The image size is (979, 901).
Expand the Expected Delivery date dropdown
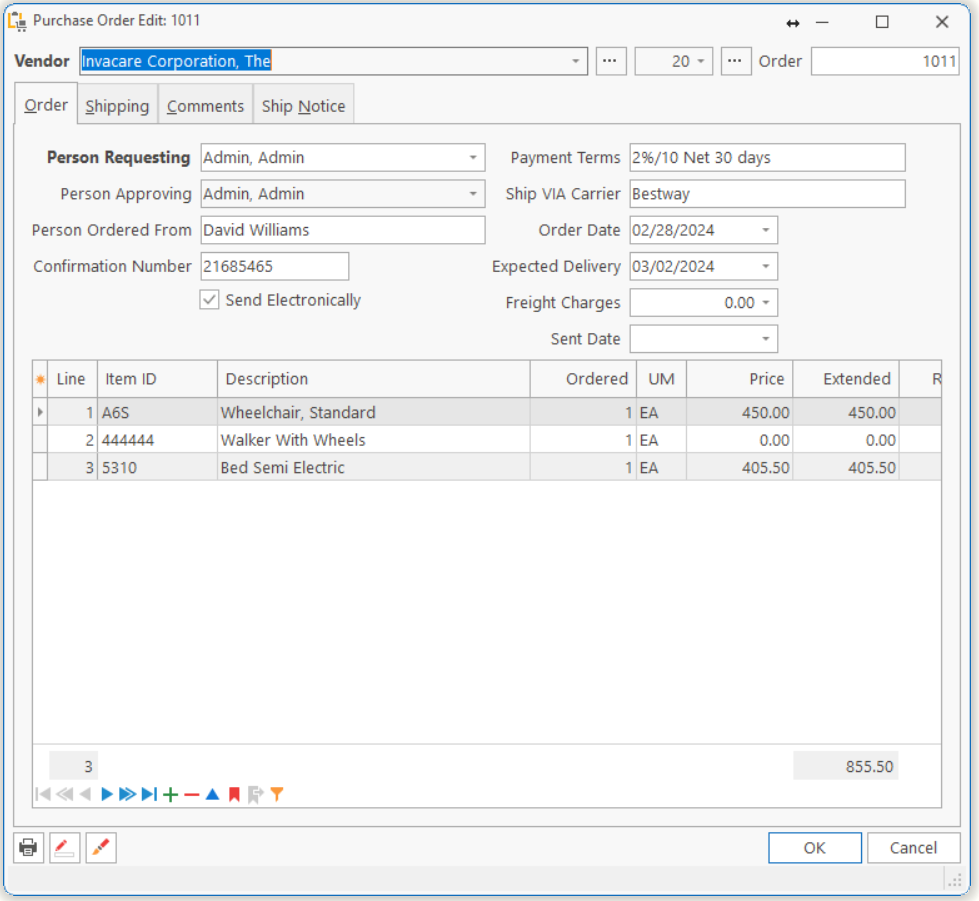[765, 267]
